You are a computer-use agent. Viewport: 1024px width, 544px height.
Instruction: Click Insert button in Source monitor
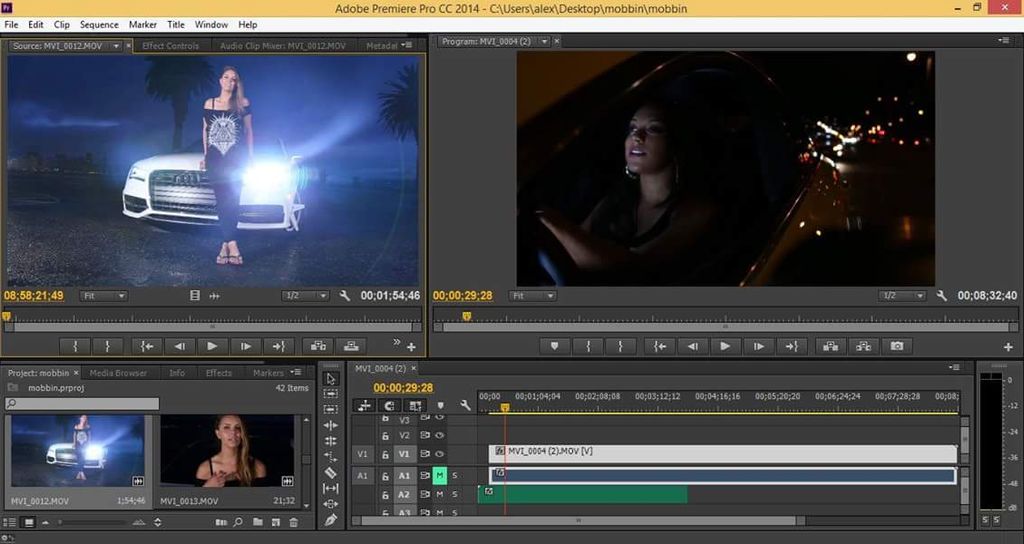(x=318, y=346)
